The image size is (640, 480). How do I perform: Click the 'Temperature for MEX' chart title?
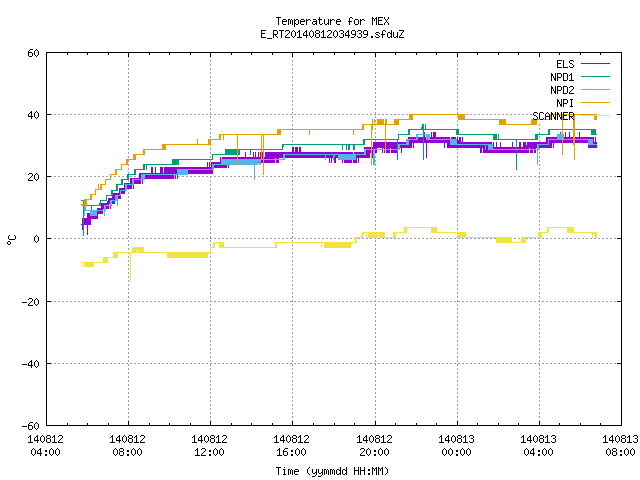[332, 21]
